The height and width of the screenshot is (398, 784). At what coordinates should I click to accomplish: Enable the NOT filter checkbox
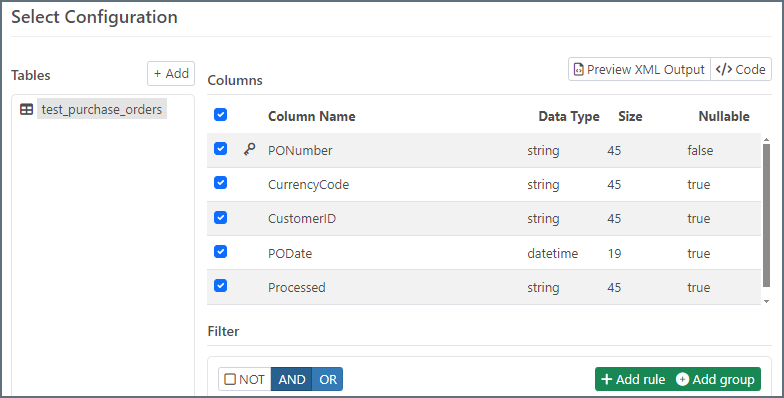(x=230, y=379)
